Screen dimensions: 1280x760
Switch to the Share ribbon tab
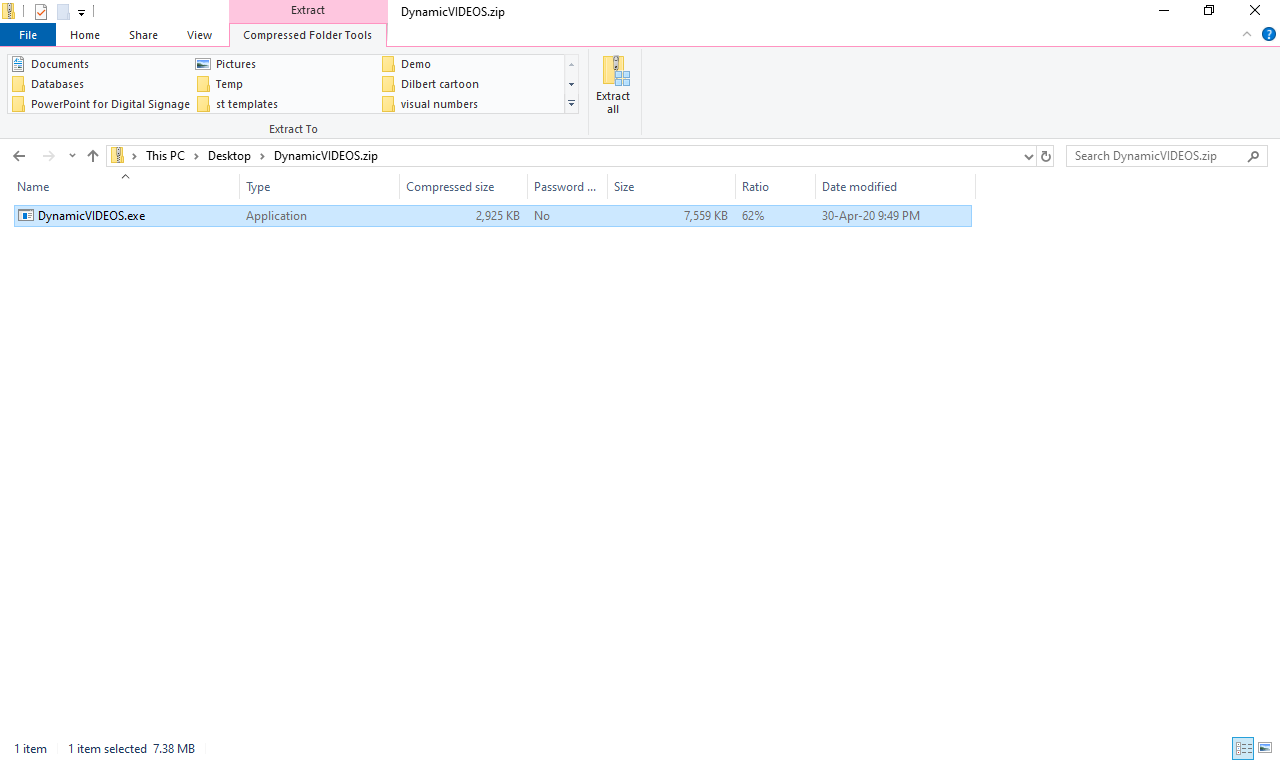click(x=143, y=35)
